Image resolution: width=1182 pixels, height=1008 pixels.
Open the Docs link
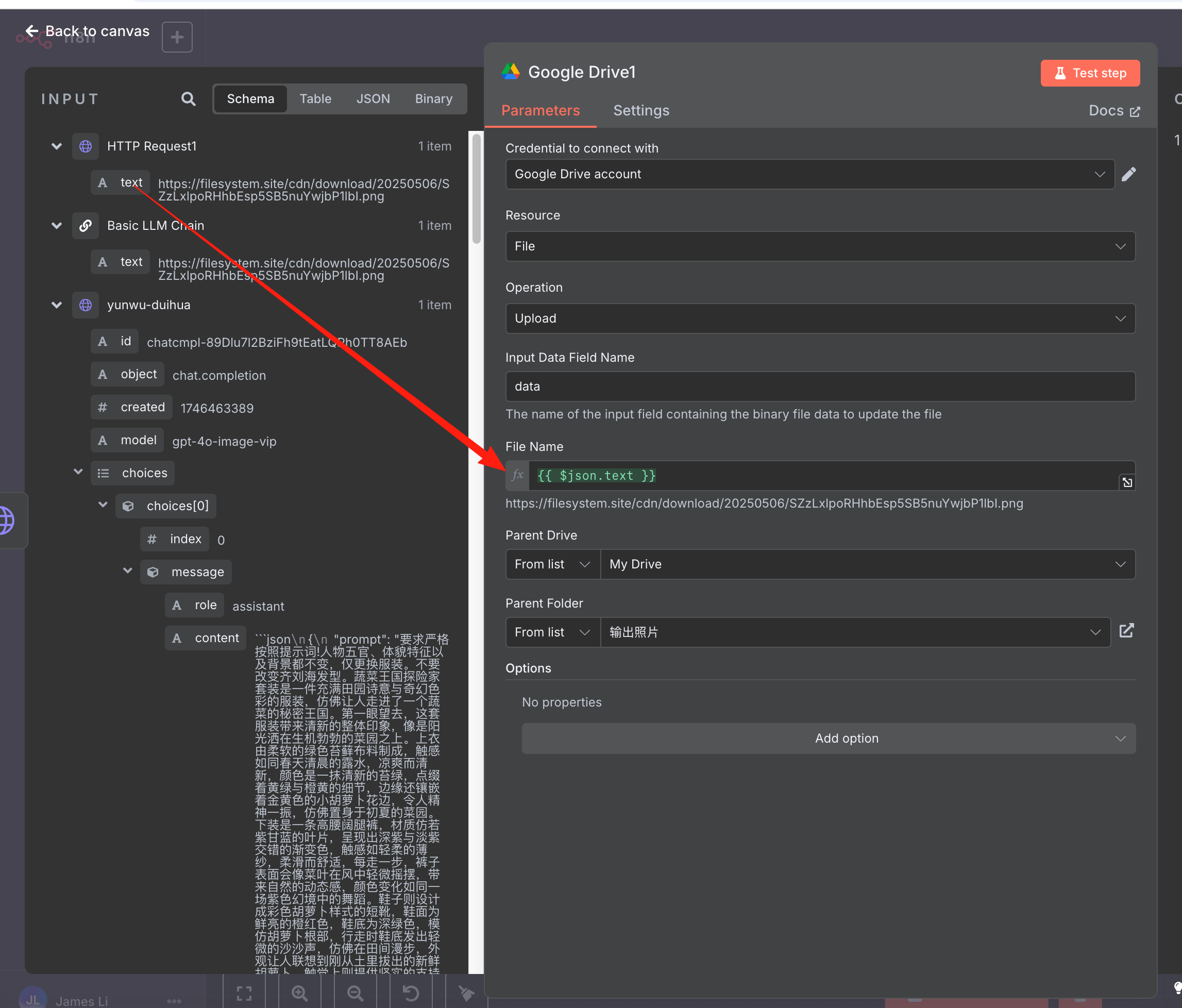1113,111
